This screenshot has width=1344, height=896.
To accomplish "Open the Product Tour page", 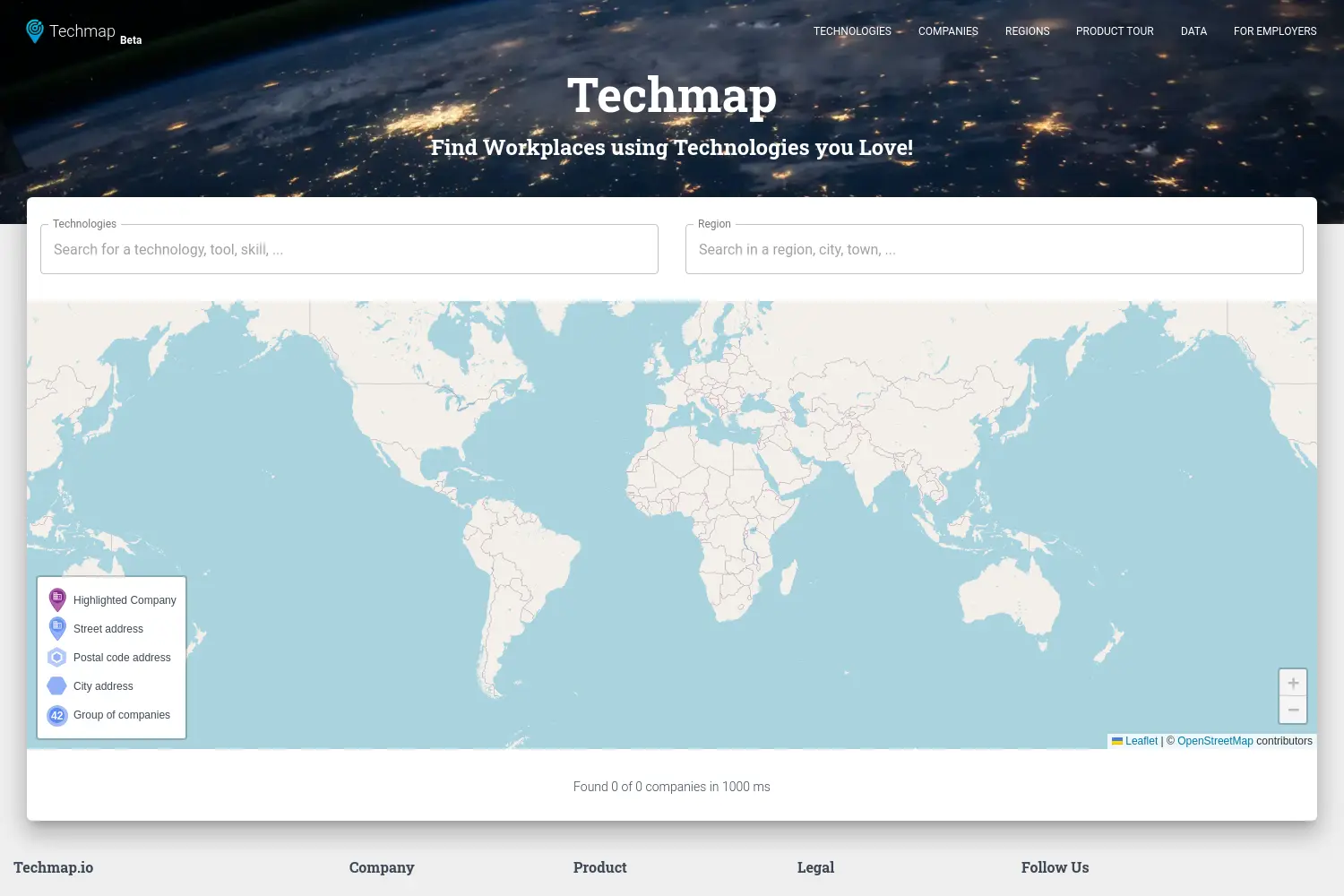I will coord(1115,31).
